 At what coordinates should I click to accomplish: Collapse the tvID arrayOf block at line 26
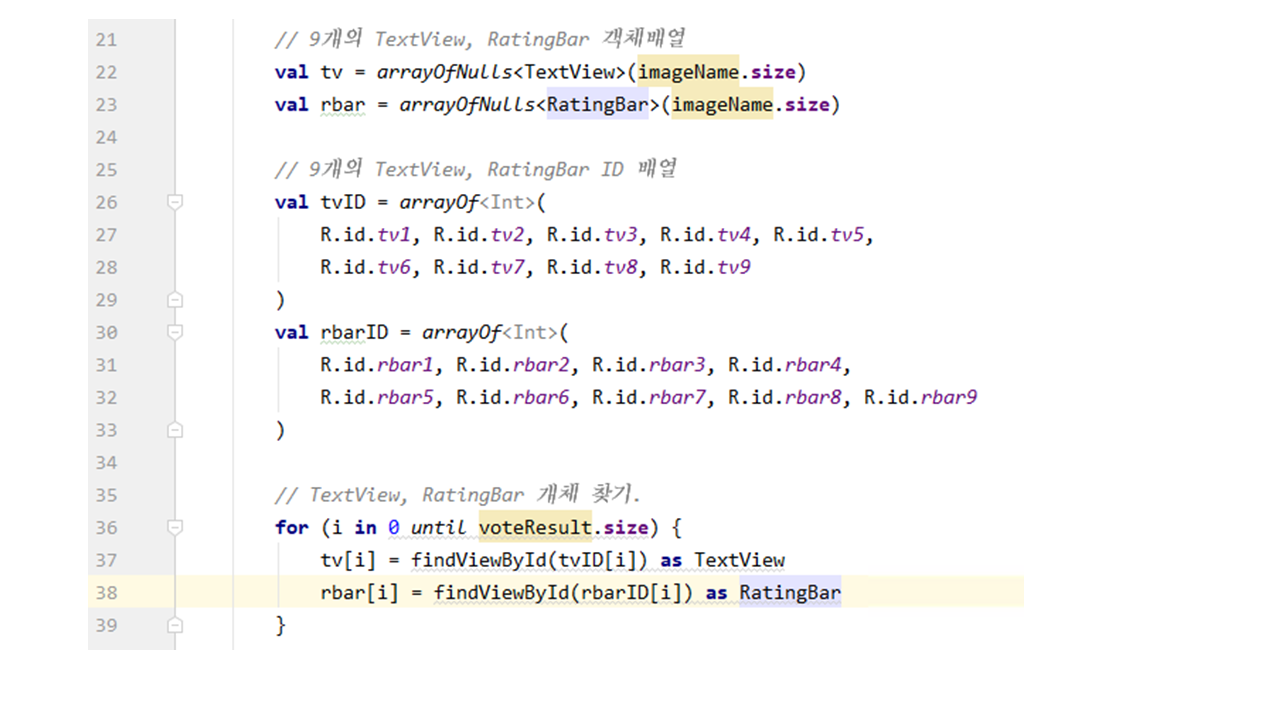[x=176, y=202]
